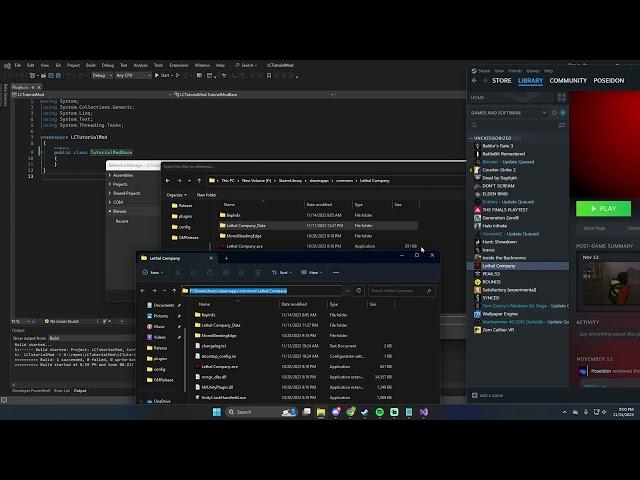Viewport: 640px width, 480px height.
Task: Click the Steam back navigation arrow
Action: 474,80
